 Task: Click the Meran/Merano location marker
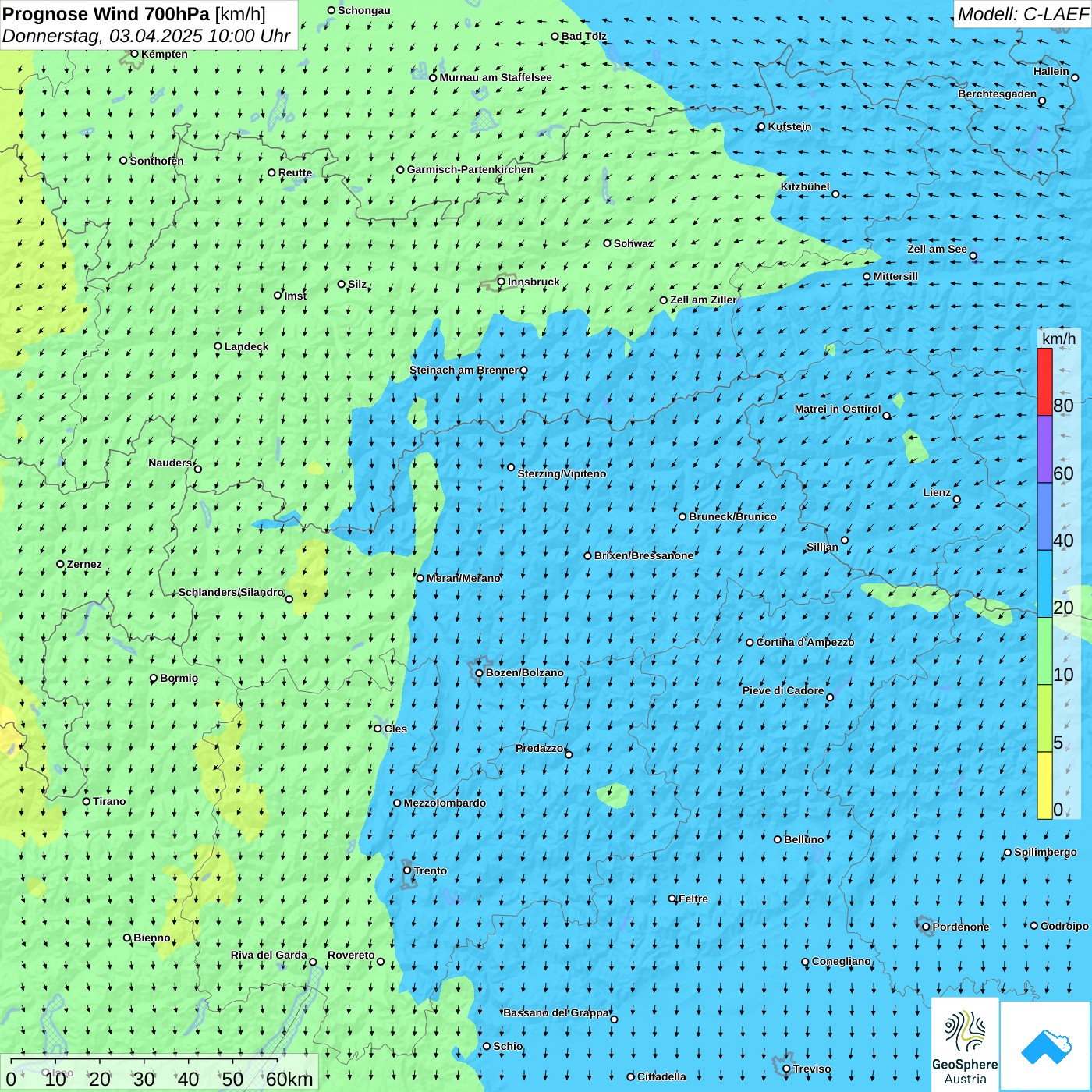point(420,578)
